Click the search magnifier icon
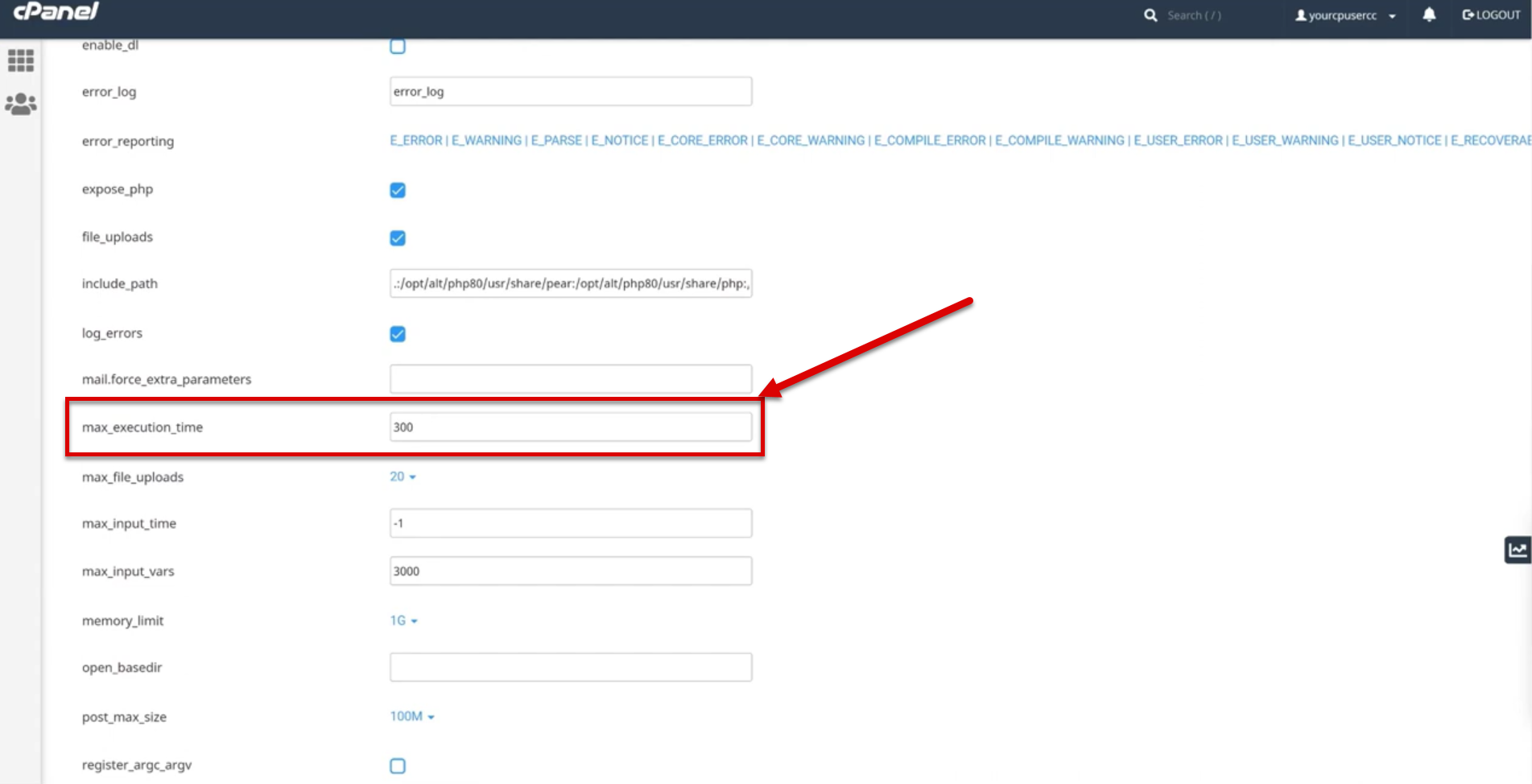The height and width of the screenshot is (784, 1532). (x=1150, y=15)
